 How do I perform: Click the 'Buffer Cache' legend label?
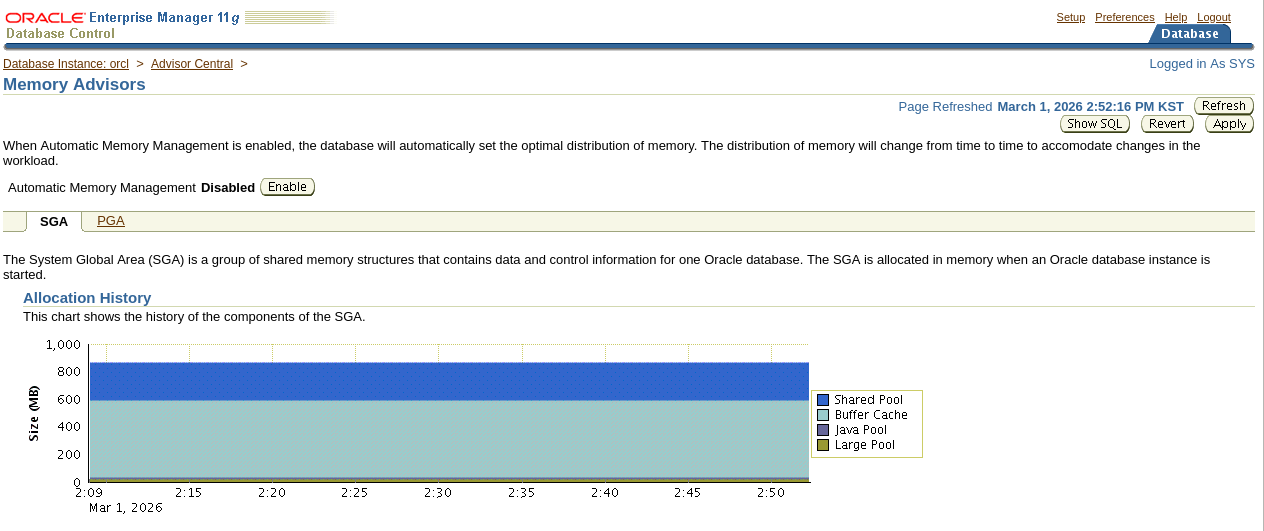pyautogui.click(x=871, y=415)
